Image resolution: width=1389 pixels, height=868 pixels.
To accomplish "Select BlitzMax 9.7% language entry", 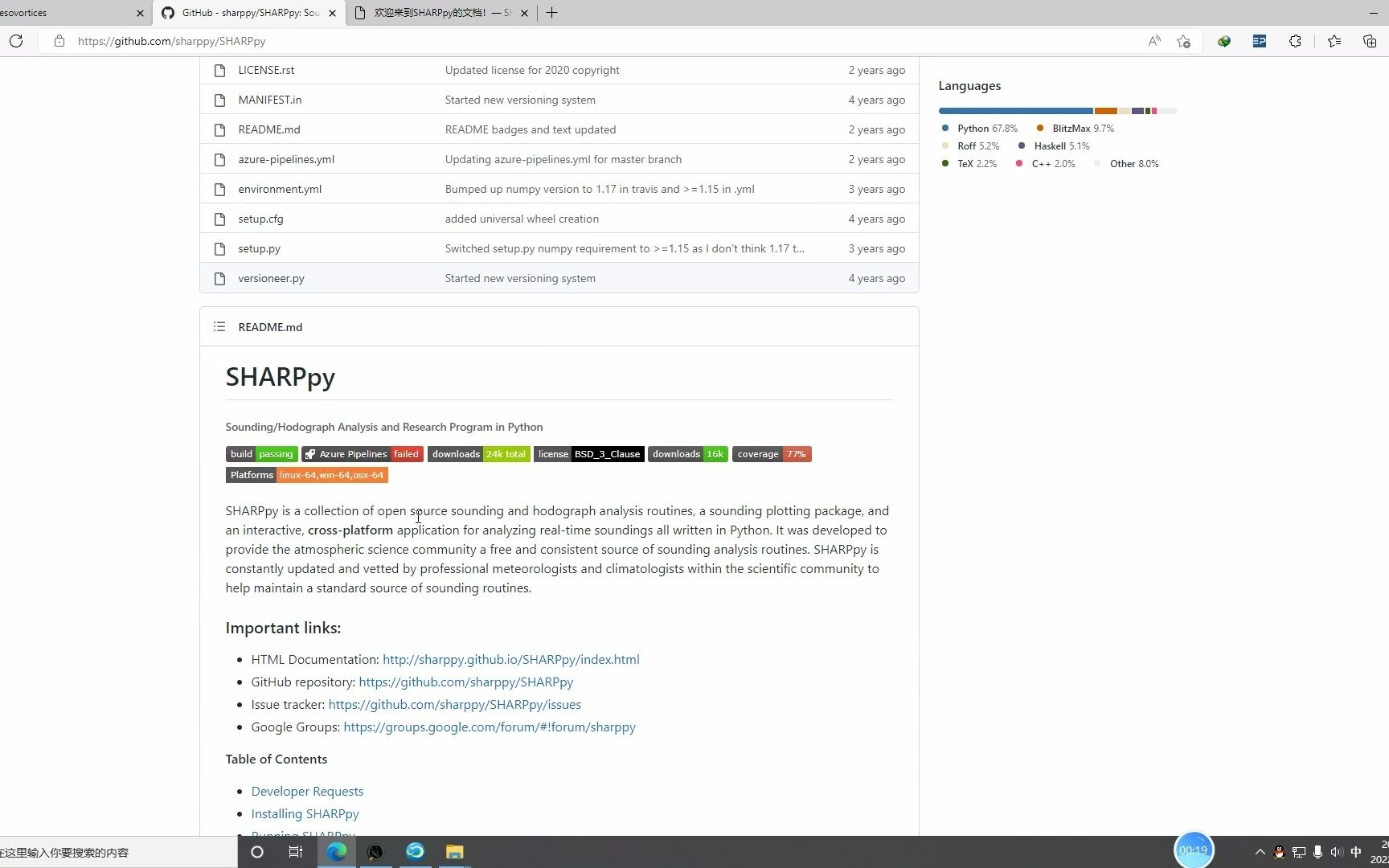I will click(x=1075, y=128).
